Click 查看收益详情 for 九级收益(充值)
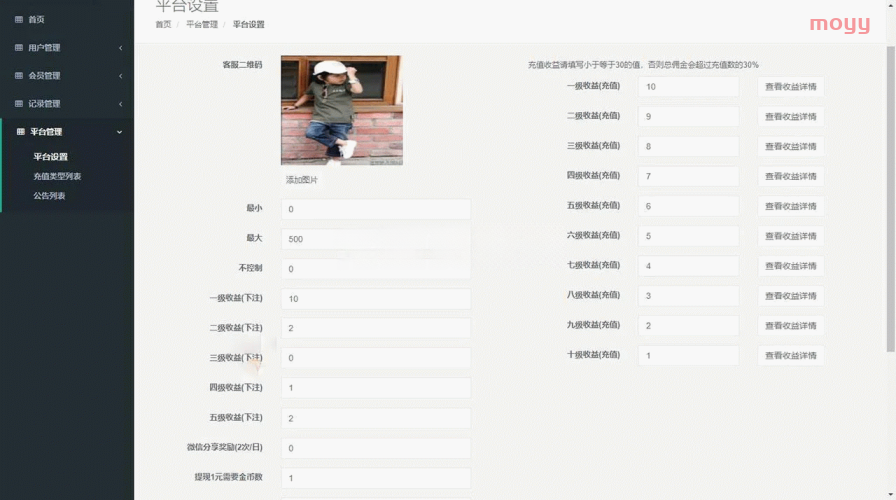The width and height of the screenshot is (896, 500). (791, 326)
